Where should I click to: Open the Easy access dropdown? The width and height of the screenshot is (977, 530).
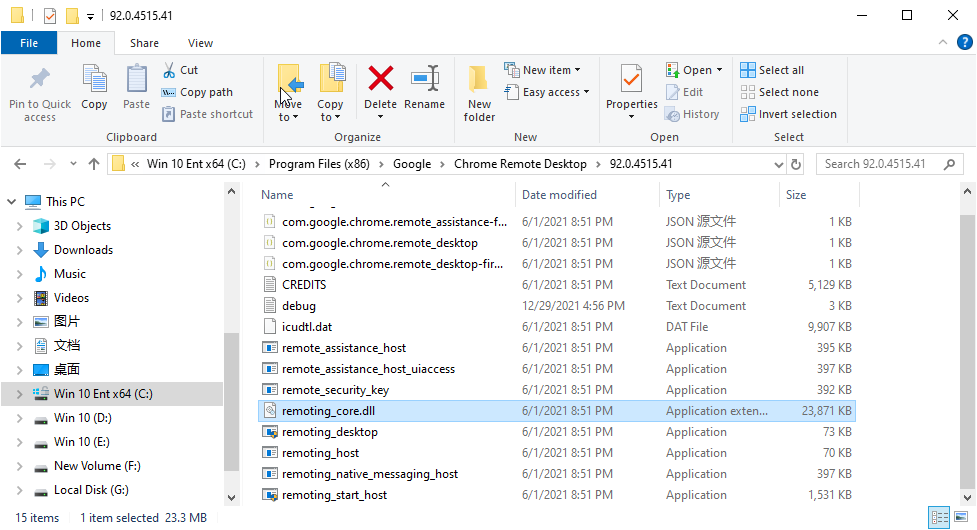(x=547, y=92)
